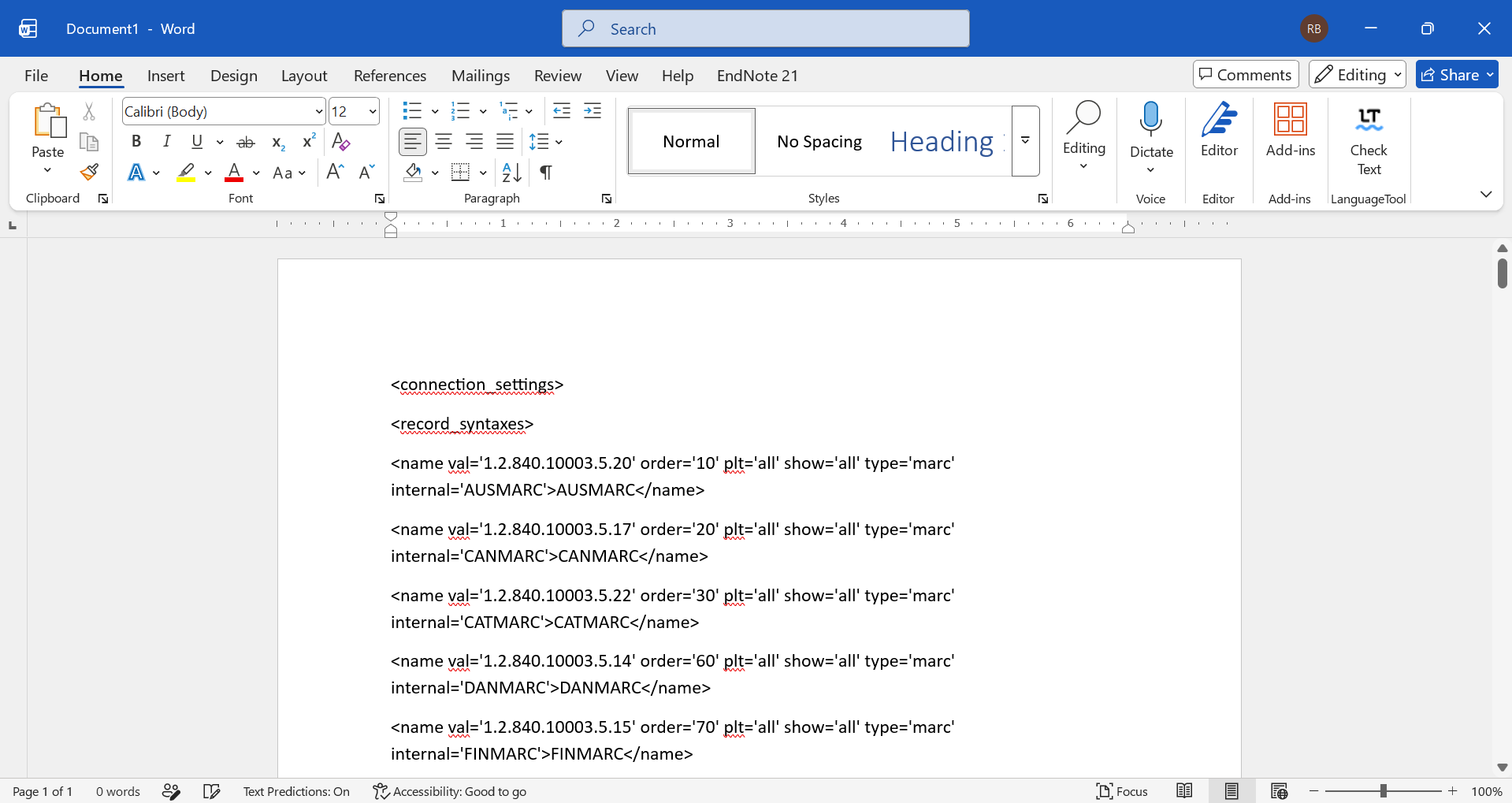This screenshot has height=803, width=1512.
Task: Apply superscript formatting
Action: point(309,141)
